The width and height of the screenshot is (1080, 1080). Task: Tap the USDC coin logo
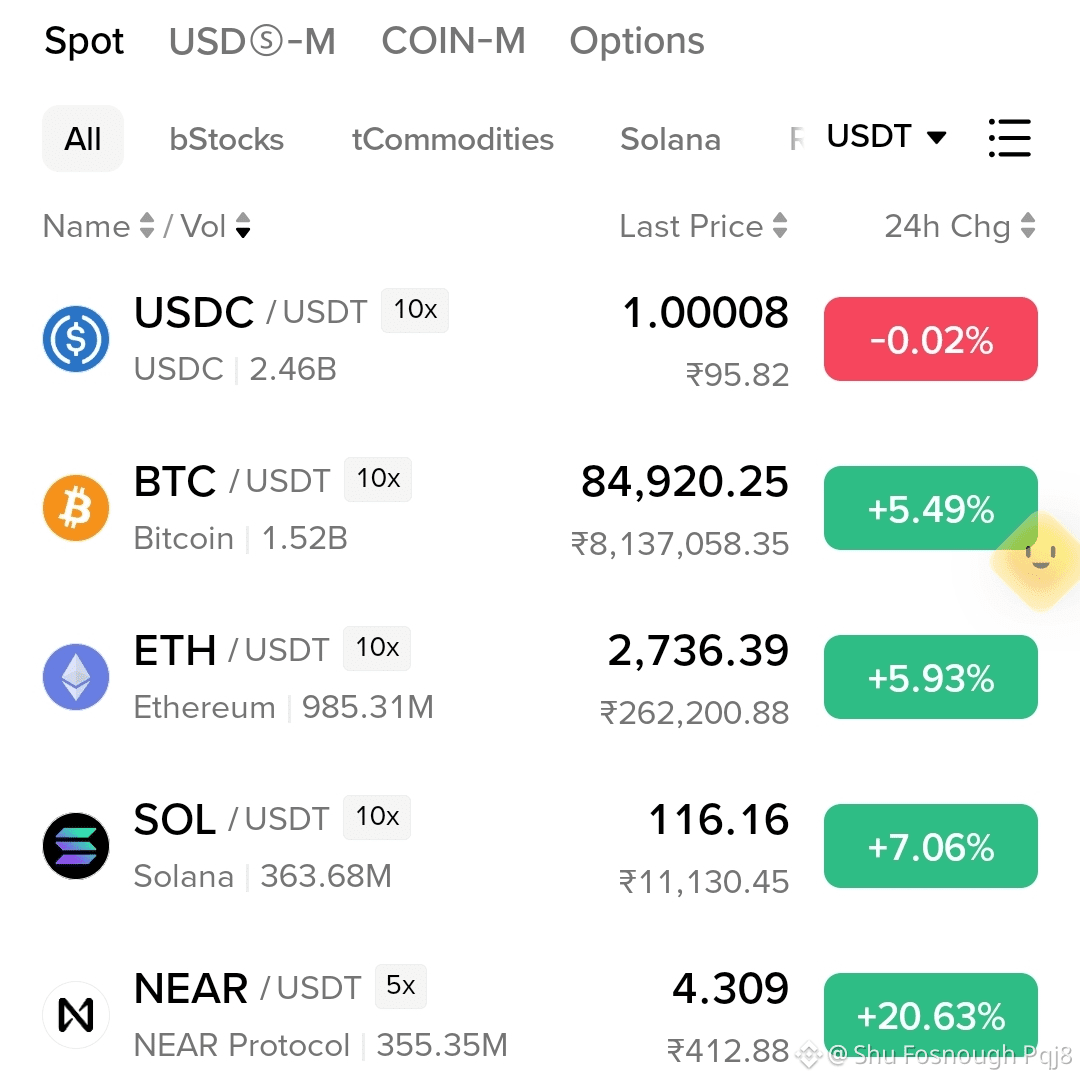(76, 339)
